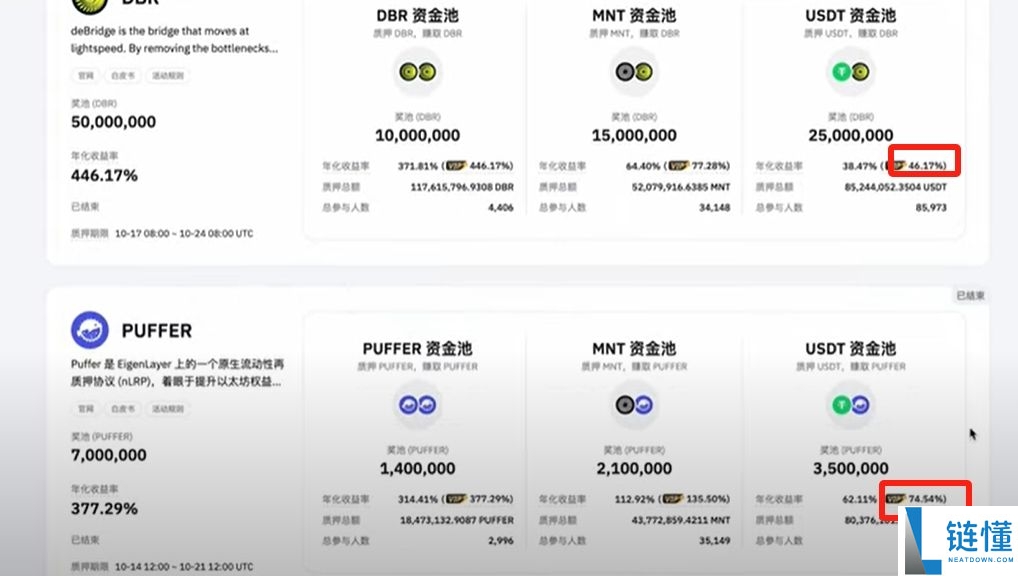
Task: Click VIP badge beside 446.17% in DBR pool
Action: point(456,166)
